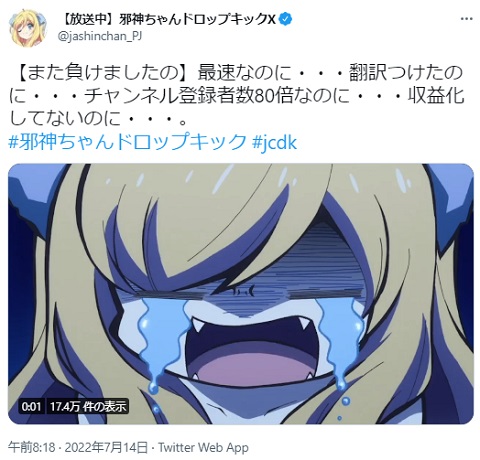Play the crying character video
This screenshot has width=480, height=460.
(241, 294)
